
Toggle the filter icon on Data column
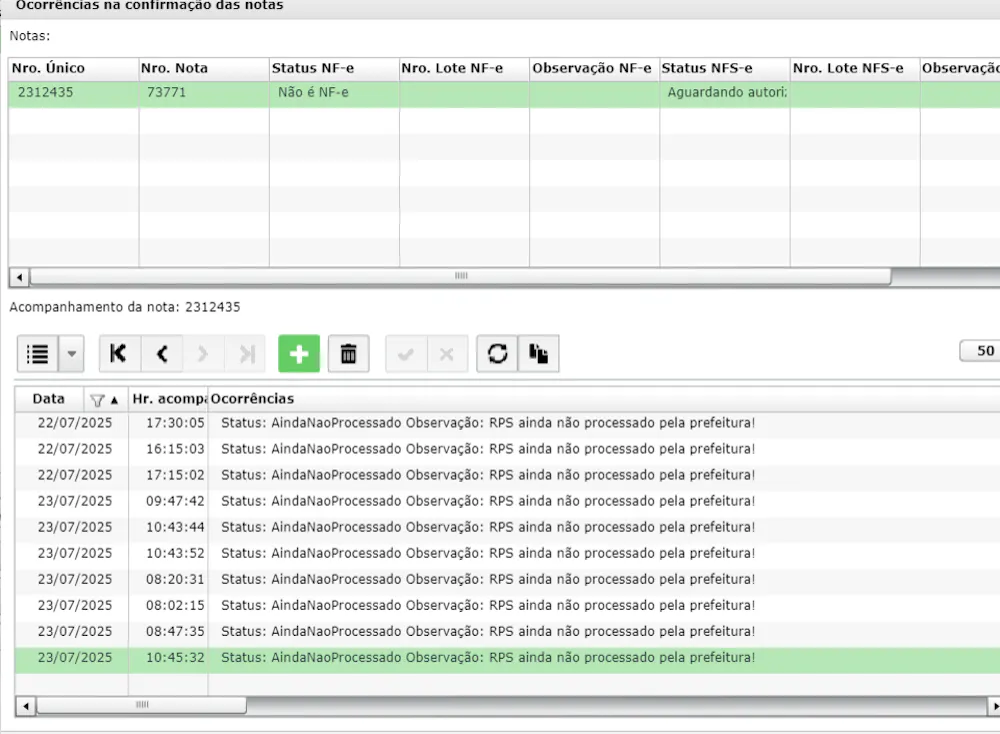(x=97, y=400)
